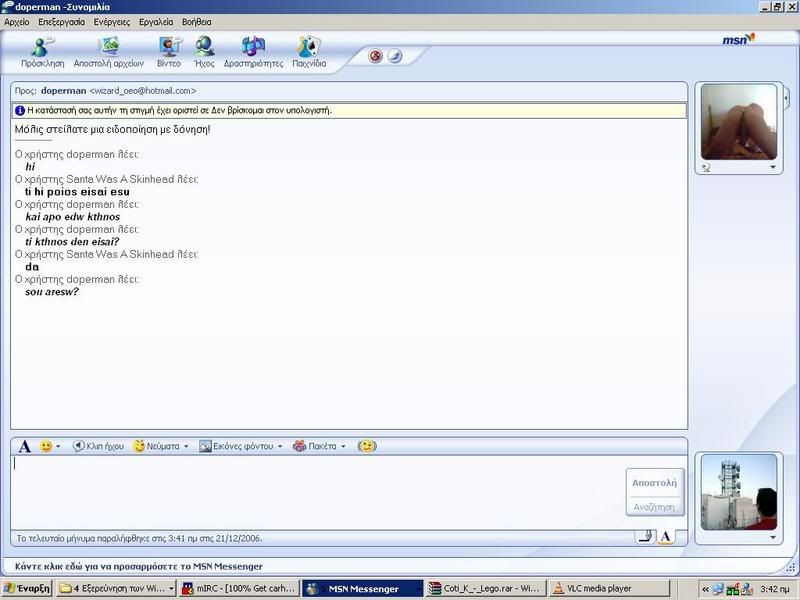Expand hidden system tray icons chevron
The image size is (800, 600).
[x=705, y=589]
